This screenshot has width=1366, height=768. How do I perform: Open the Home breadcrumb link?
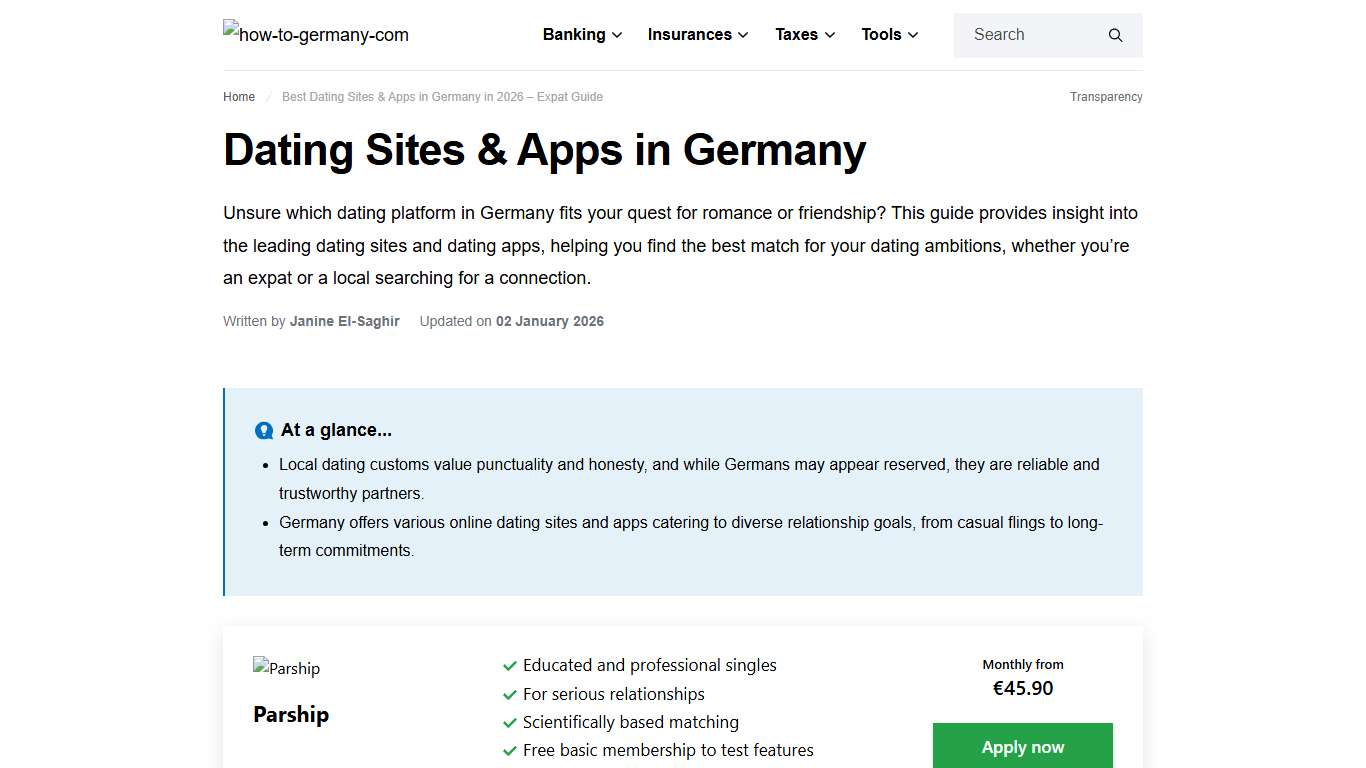click(238, 96)
